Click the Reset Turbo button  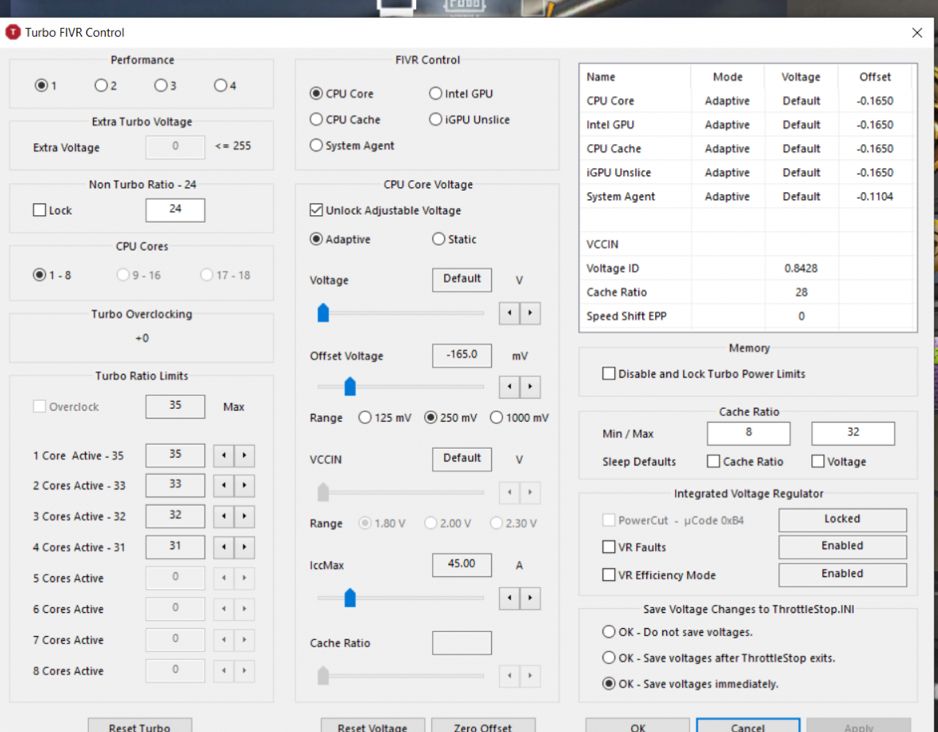point(139,725)
